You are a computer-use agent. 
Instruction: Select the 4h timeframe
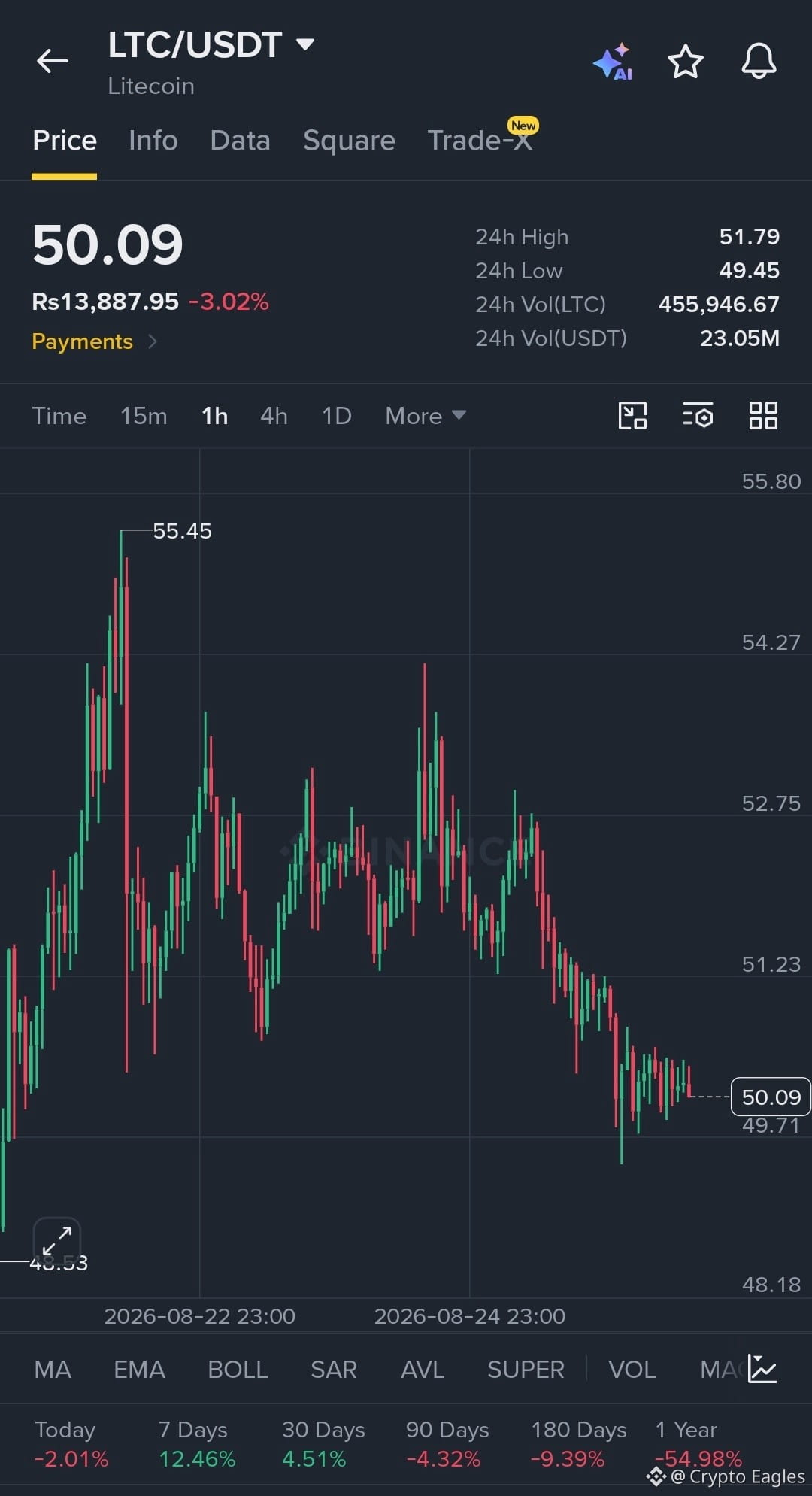[274, 416]
